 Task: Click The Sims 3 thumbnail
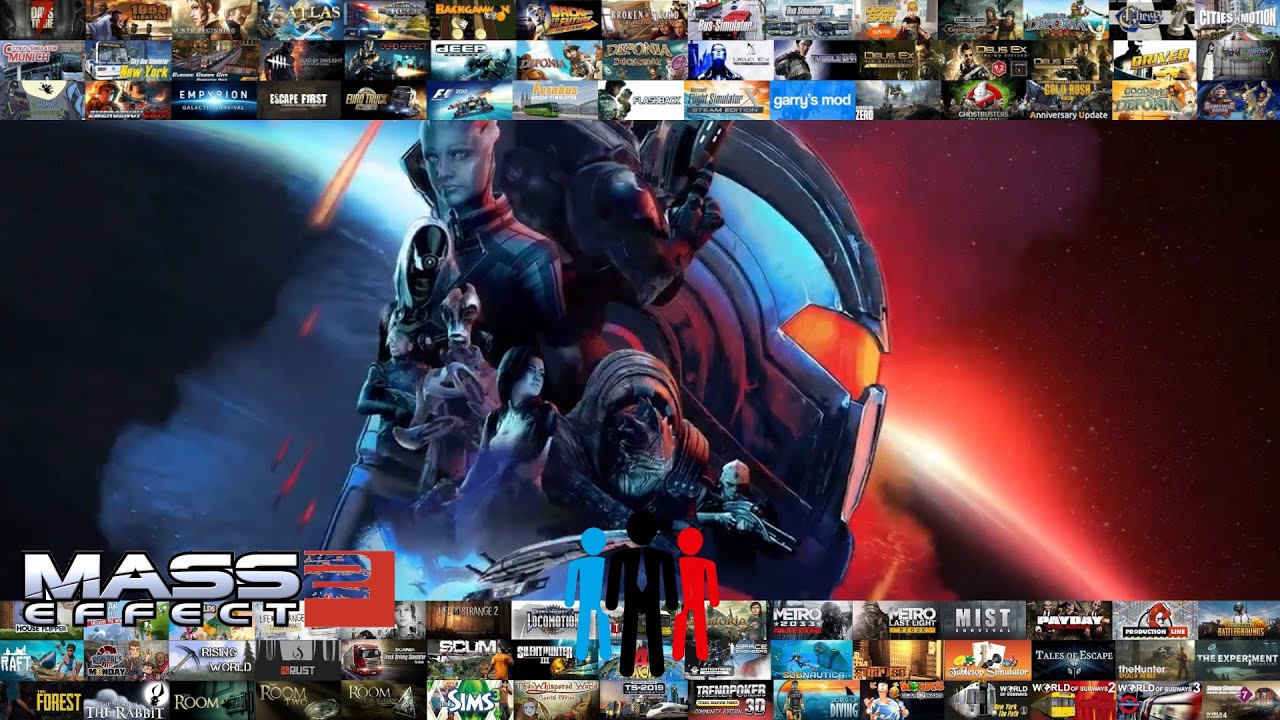point(469,700)
